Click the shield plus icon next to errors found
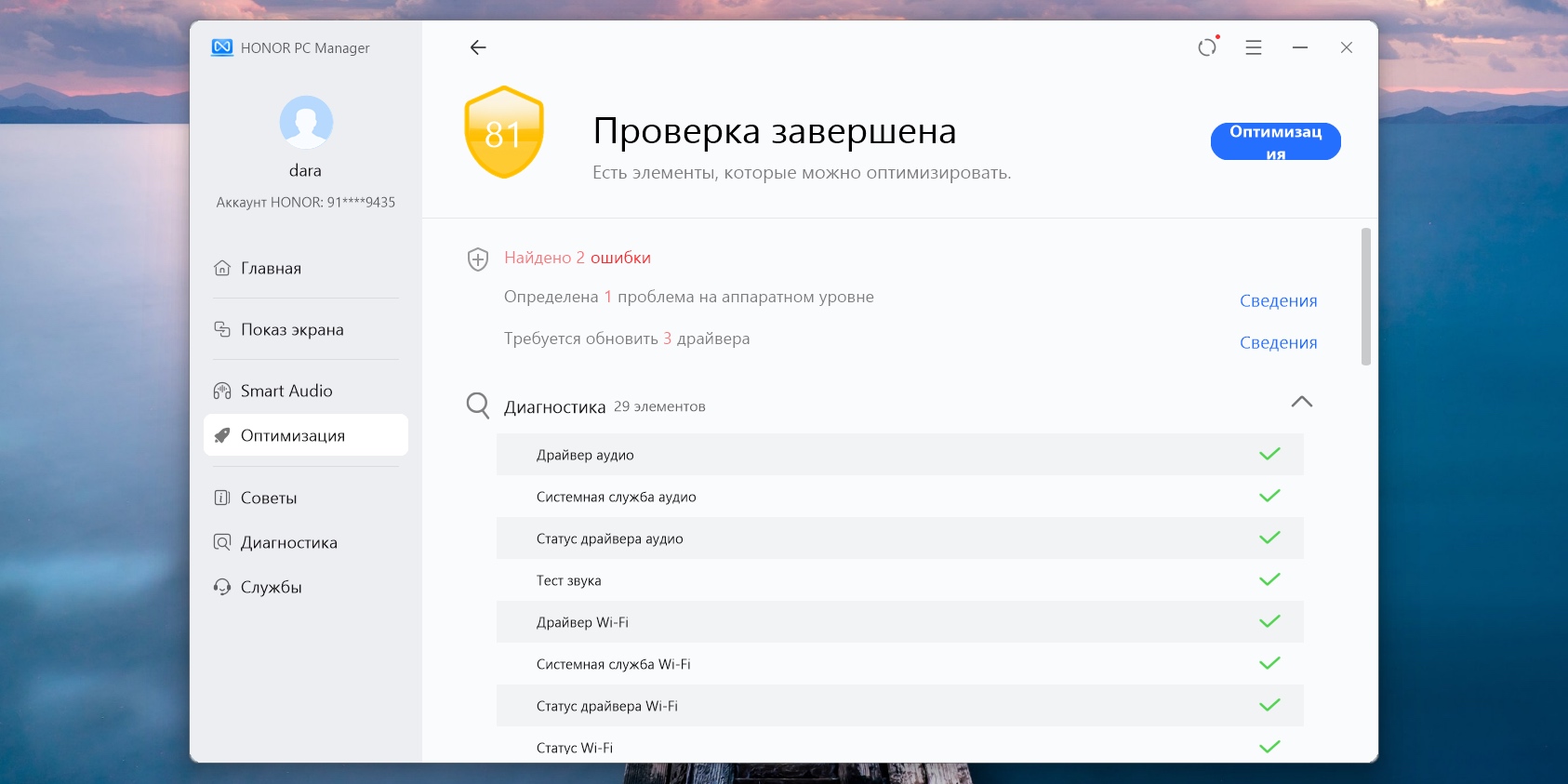 point(478,259)
